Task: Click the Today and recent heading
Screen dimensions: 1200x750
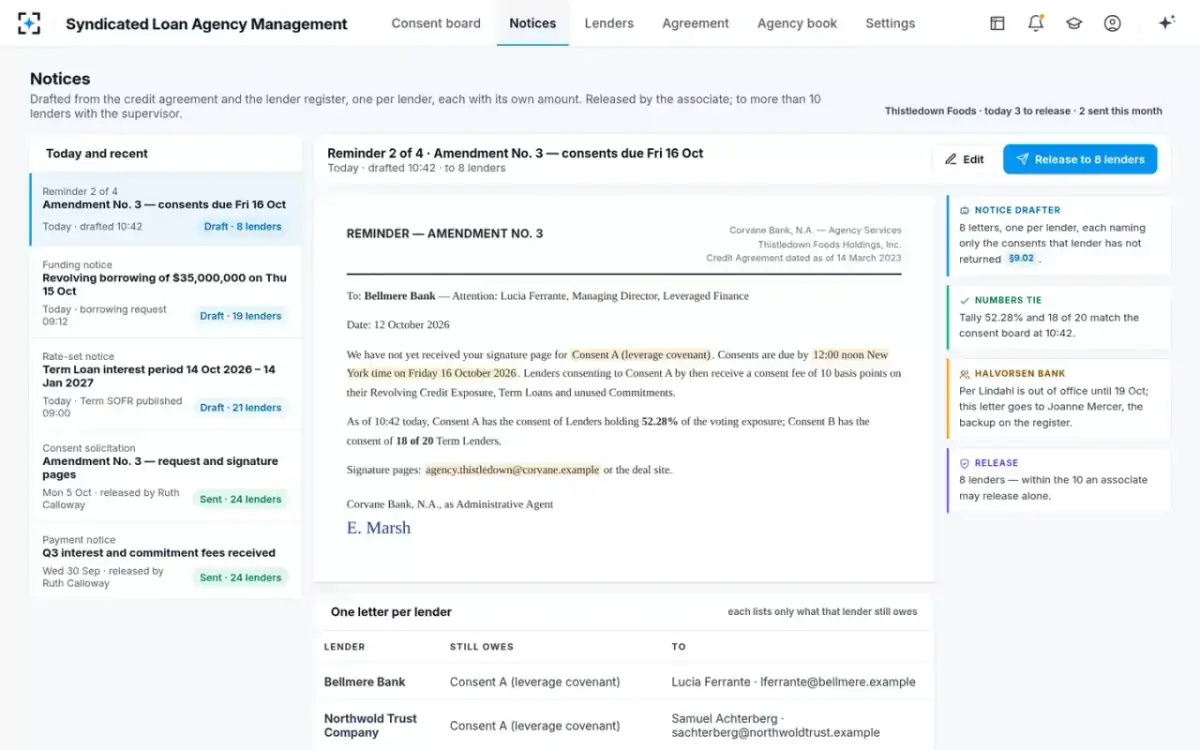Action: [97, 153]
